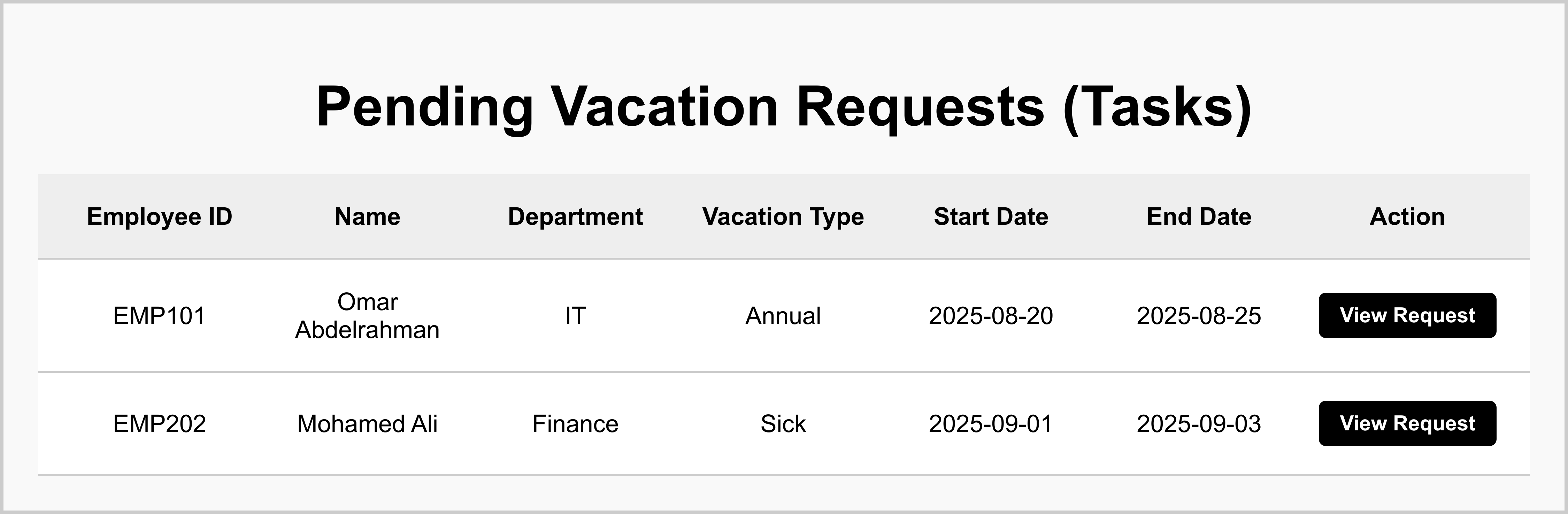Select start date 2025-08-20
Screen dimensions: 1568x514
coord(991,316)
